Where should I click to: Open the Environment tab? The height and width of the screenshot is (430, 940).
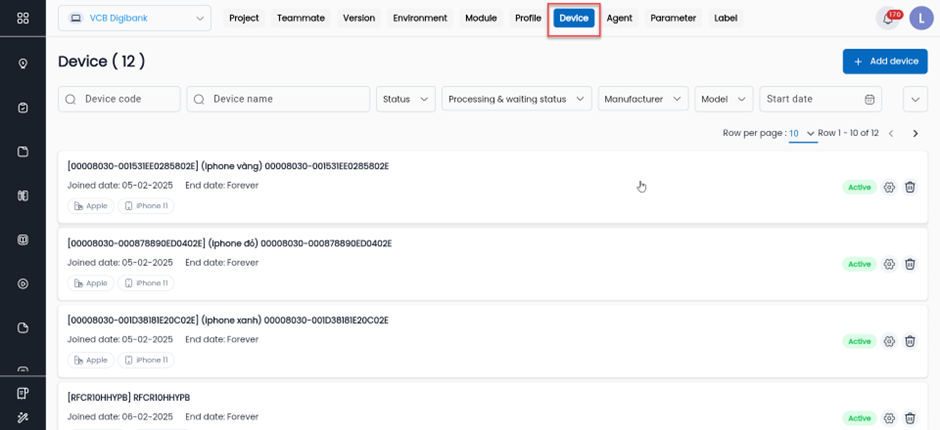(x=420, y=18)
